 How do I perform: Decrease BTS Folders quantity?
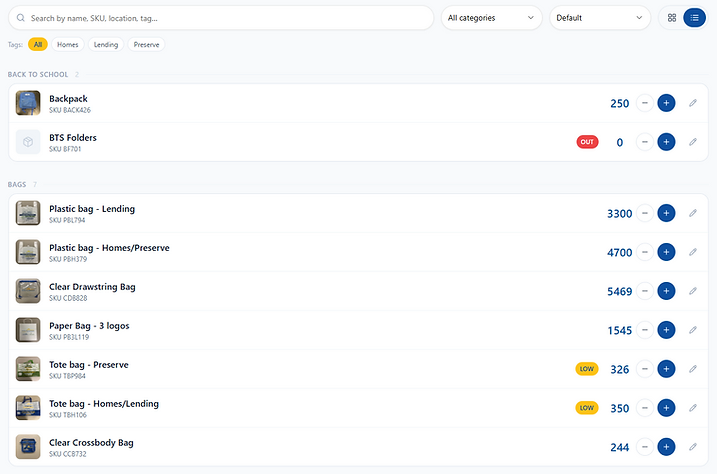coord(645,142)
